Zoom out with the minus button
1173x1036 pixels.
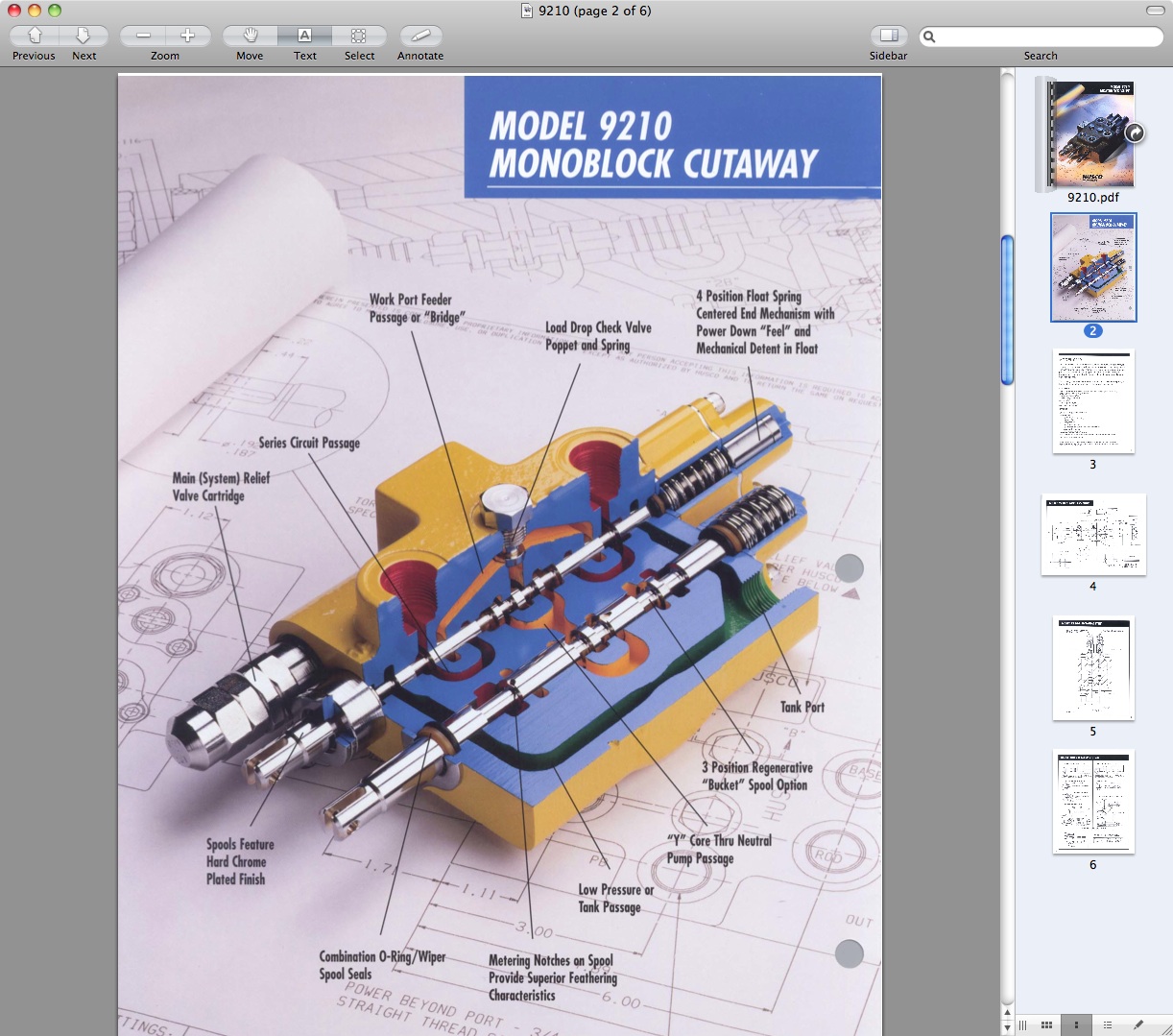[143, 36]
